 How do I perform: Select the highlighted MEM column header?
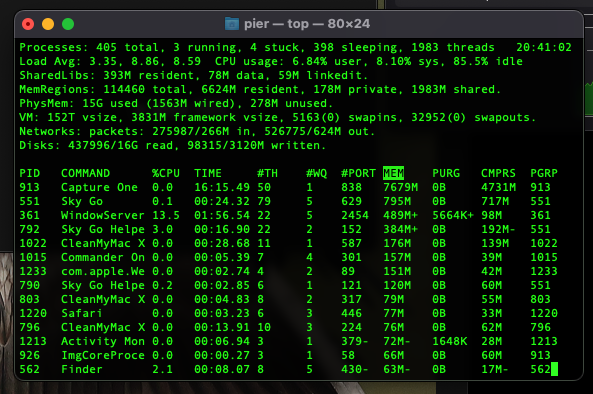393,173
